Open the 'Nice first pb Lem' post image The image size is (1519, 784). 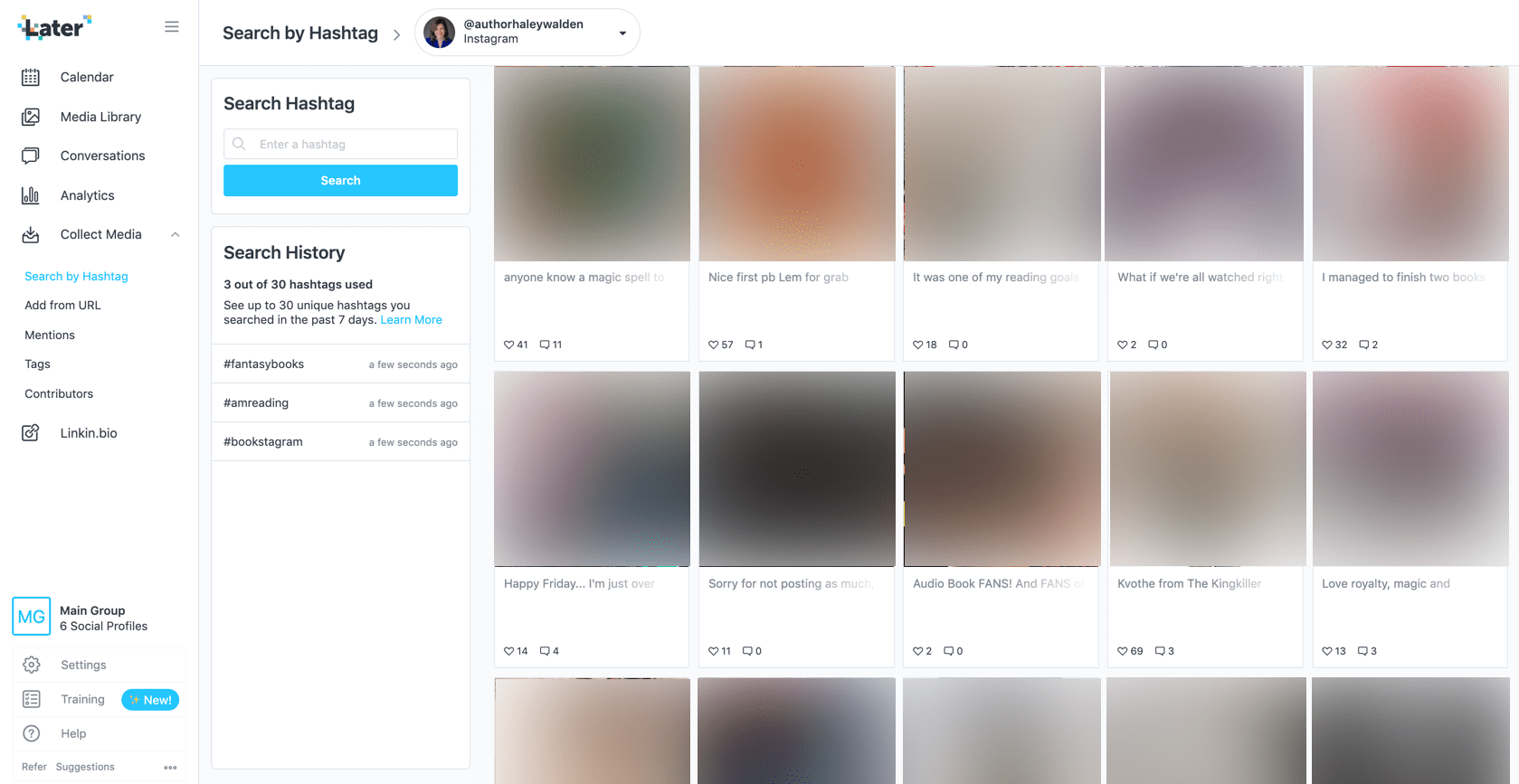coord(797,164)
